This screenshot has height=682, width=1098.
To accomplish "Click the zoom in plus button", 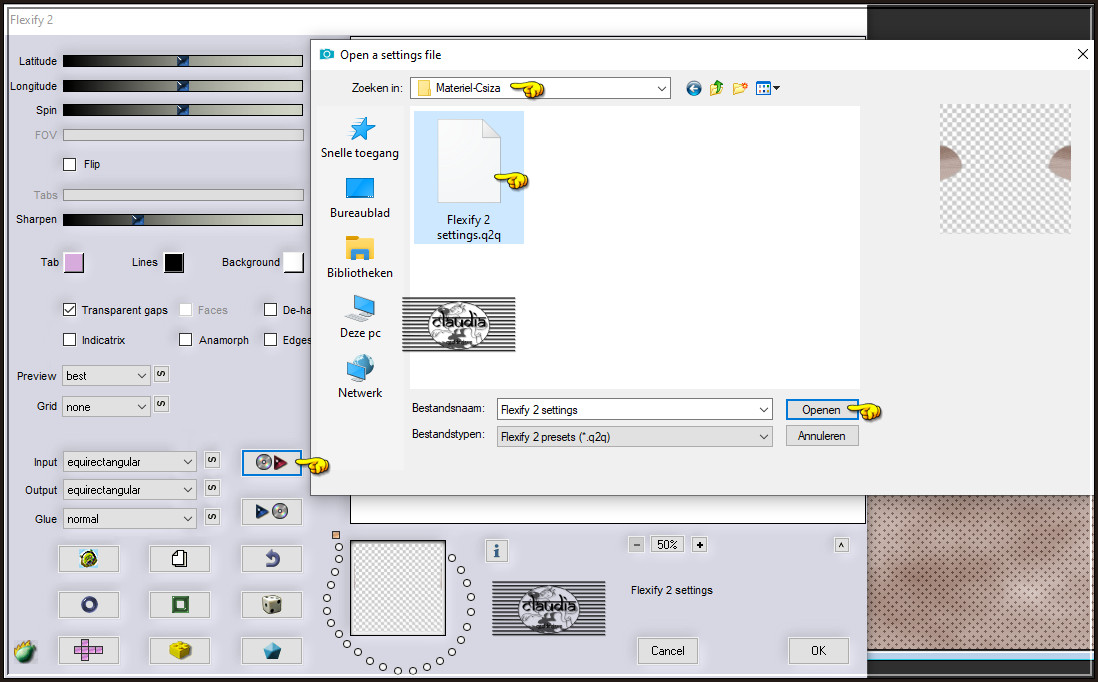I will 699,545.
